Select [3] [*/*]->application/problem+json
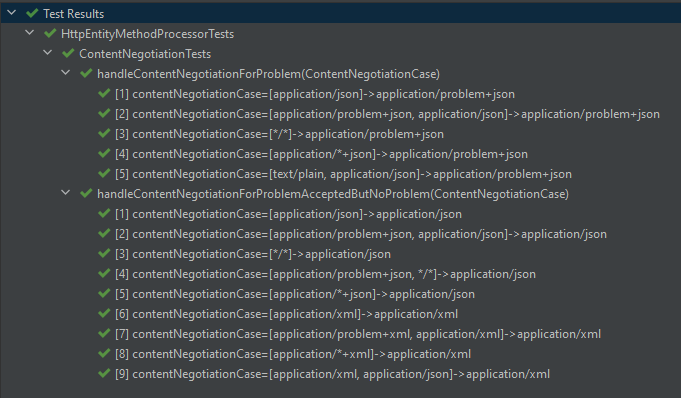The width and height of the screenshot is (681, 398). click(x=279, y=134)
